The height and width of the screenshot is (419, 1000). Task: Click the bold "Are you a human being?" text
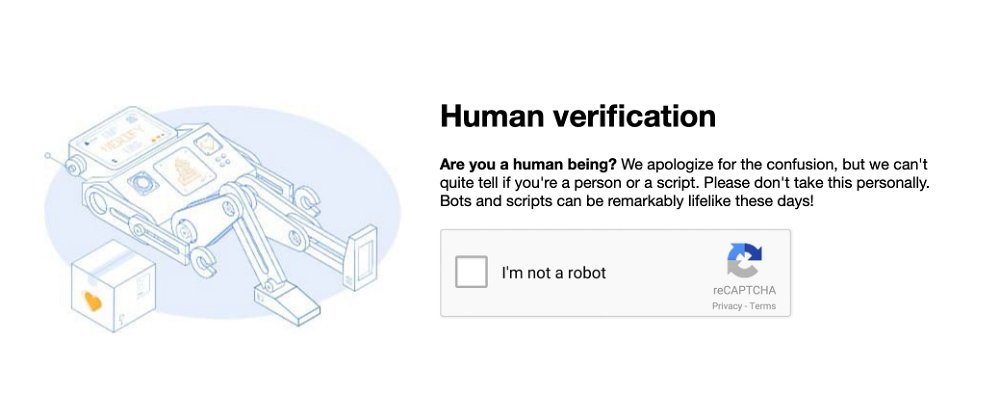tap(528, 165)
